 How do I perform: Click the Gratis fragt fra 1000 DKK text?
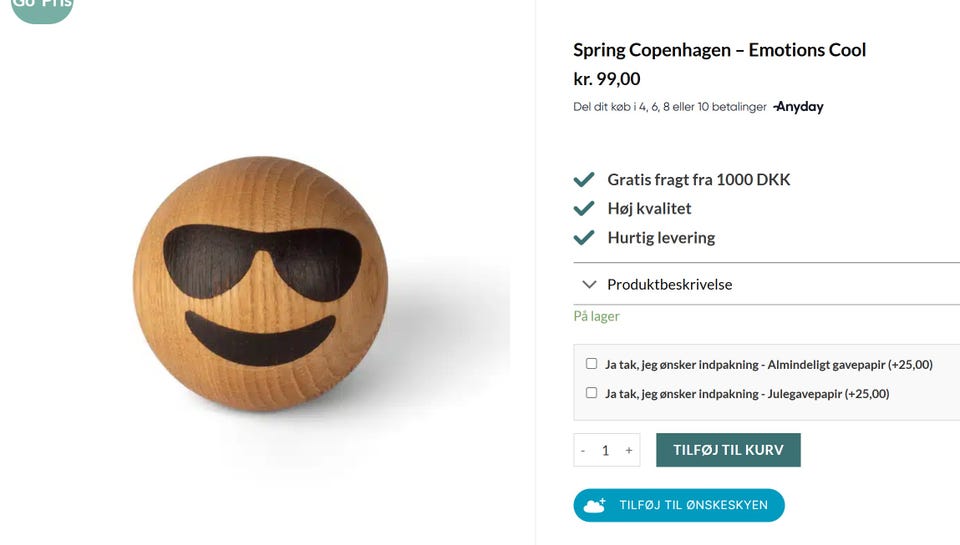(x=698, y=180)
